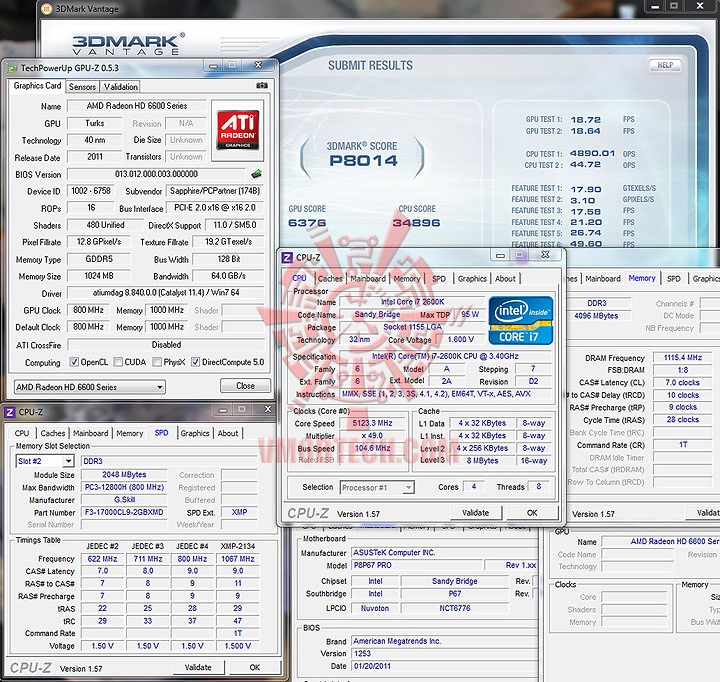Open the Mainboard tab in front CPU-Z window
Viewport: 720px width, 682px height.
(368, 279)
